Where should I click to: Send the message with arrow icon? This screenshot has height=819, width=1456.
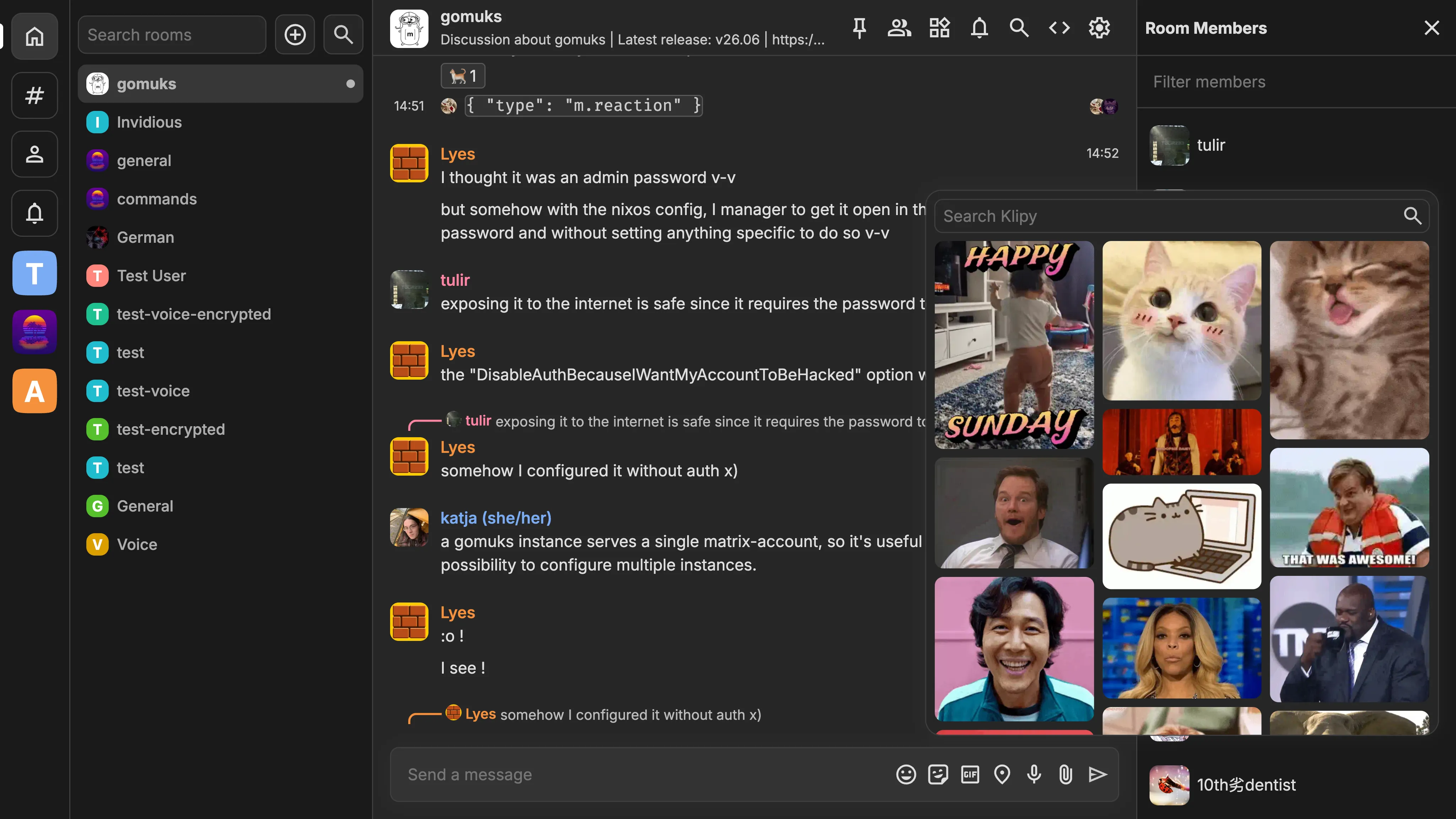(x=1098, y=774)
